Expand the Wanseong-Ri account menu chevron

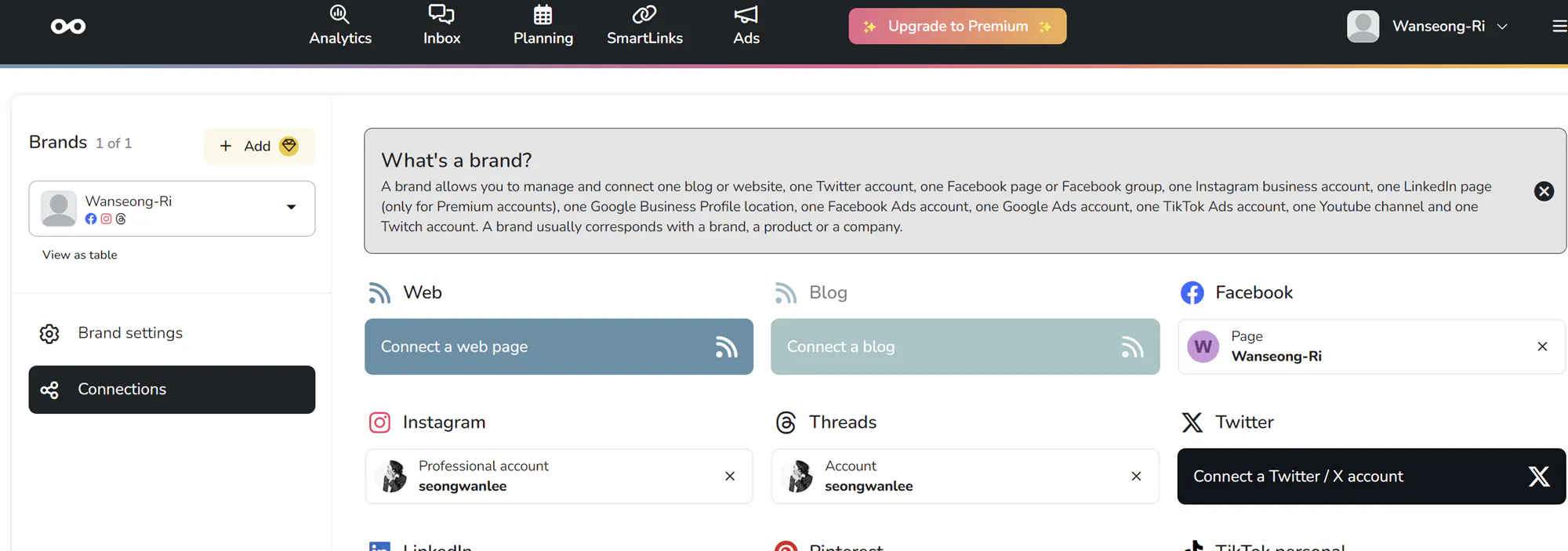click(1502, 27)
